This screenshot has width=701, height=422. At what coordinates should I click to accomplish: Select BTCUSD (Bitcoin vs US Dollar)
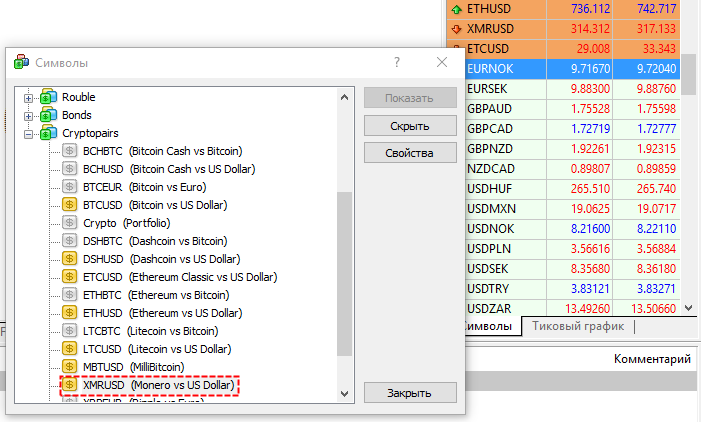(x=155, y=205)
